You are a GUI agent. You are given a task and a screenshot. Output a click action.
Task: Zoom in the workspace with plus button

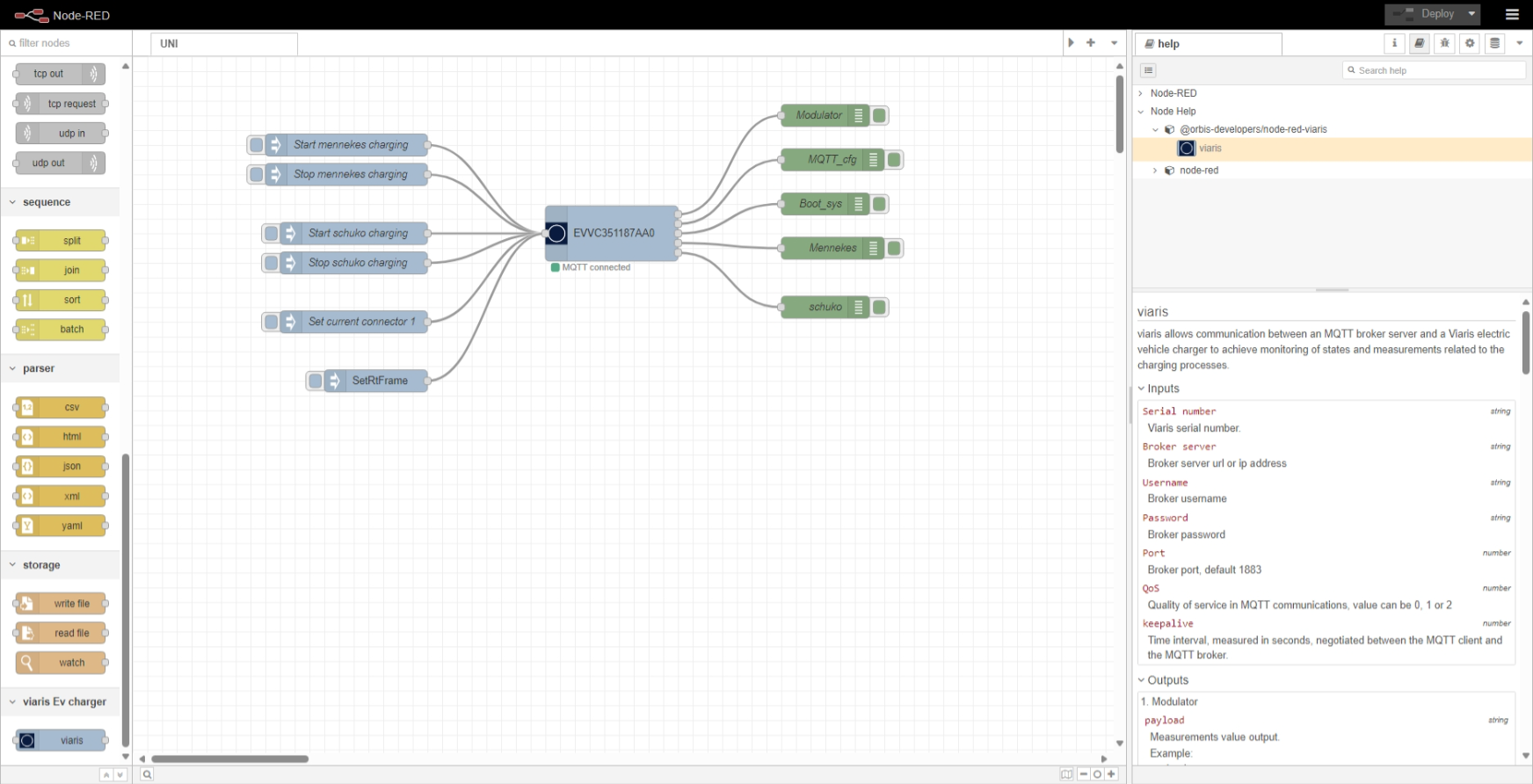[1111, 774]
